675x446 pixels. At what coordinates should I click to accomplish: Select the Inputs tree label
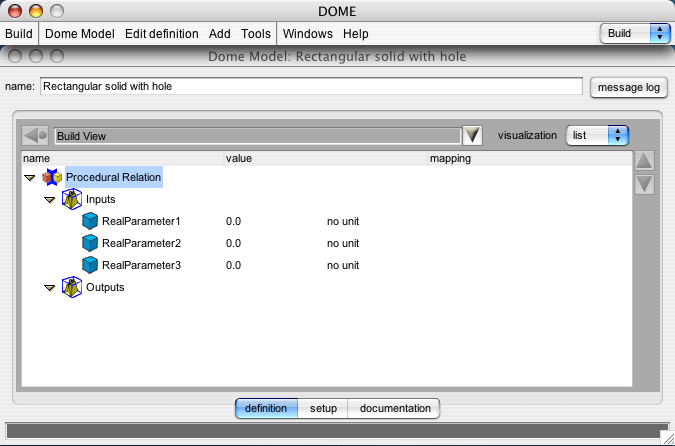101,199
